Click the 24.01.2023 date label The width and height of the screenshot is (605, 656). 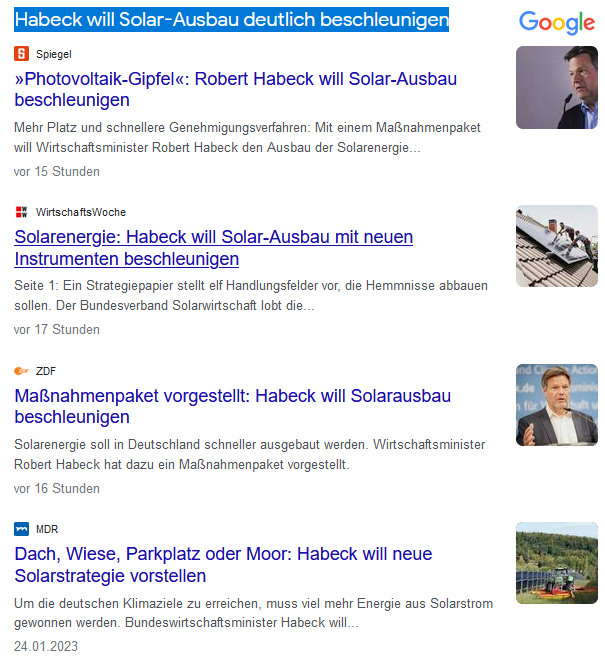46,646
